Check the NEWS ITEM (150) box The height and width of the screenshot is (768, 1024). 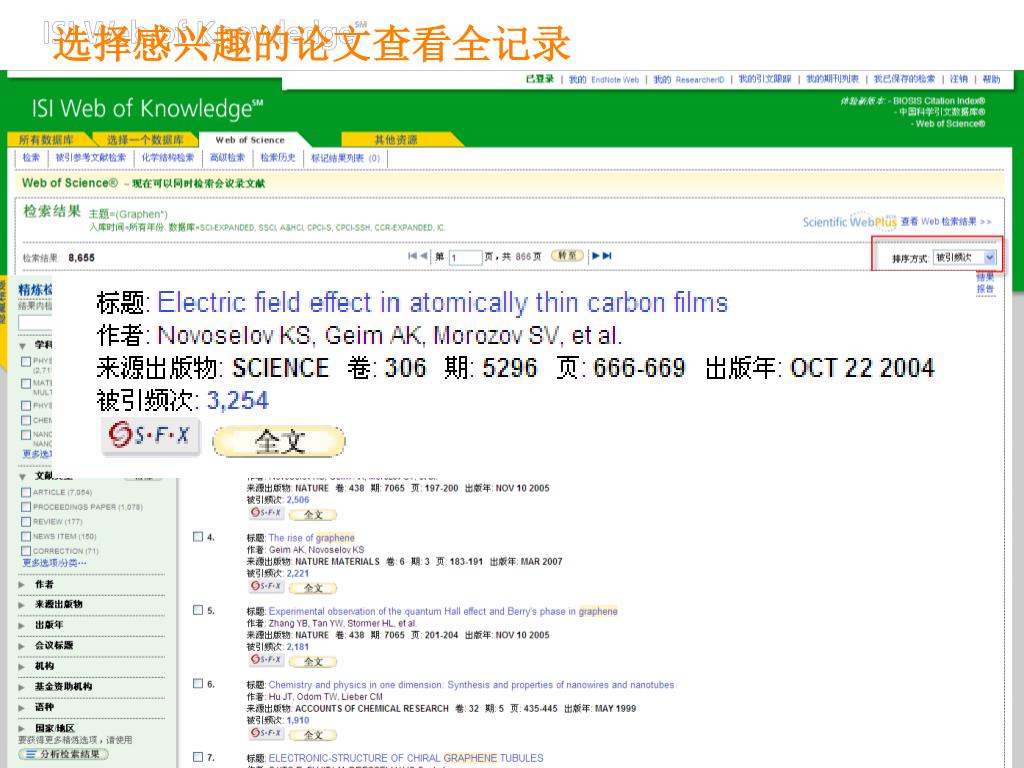point(26,536)
